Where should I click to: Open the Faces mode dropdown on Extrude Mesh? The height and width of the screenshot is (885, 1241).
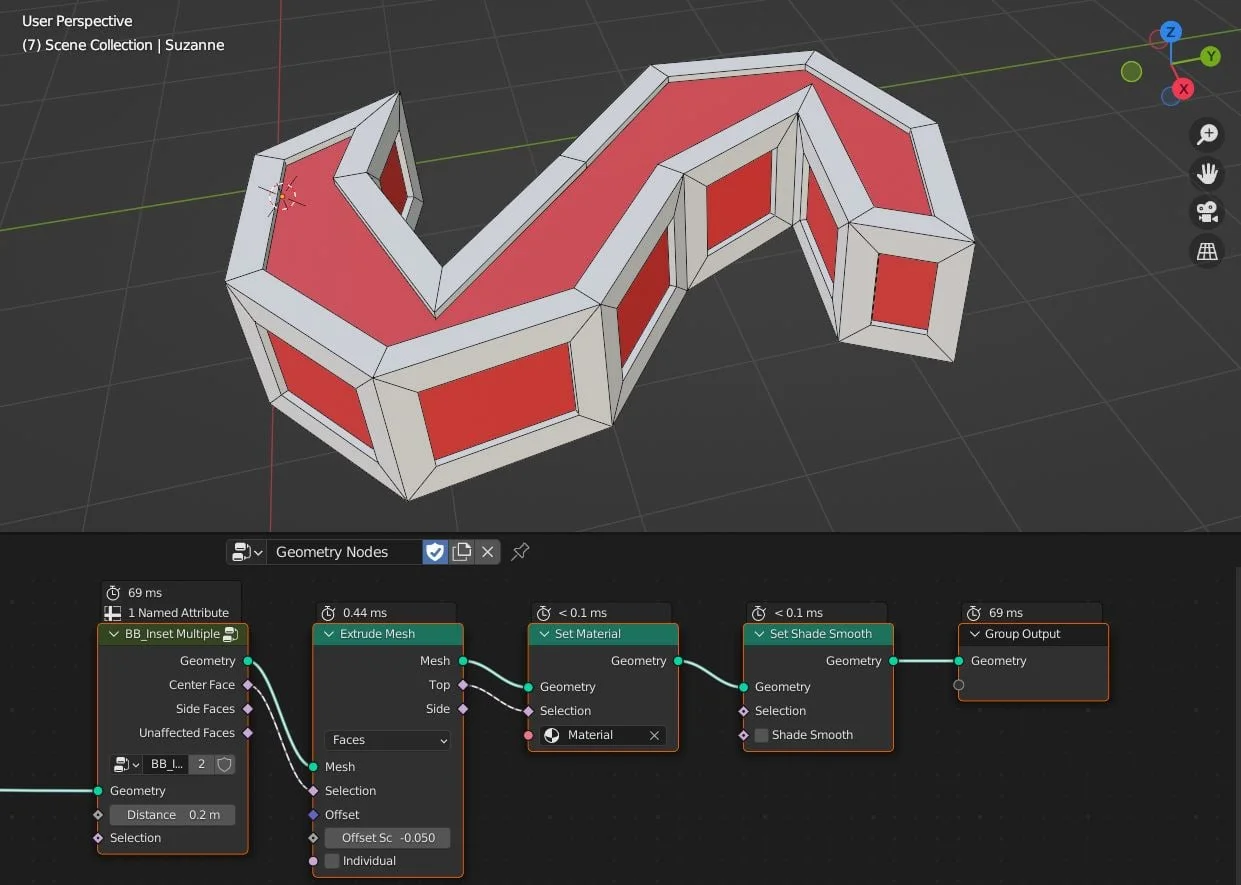click(388, 740)
